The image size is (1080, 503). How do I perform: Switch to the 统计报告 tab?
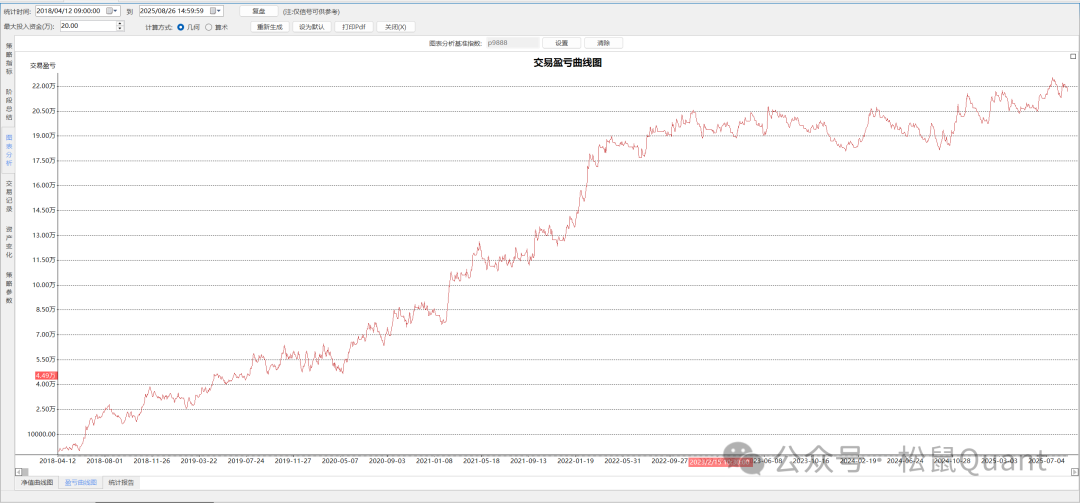pos(122,482)
